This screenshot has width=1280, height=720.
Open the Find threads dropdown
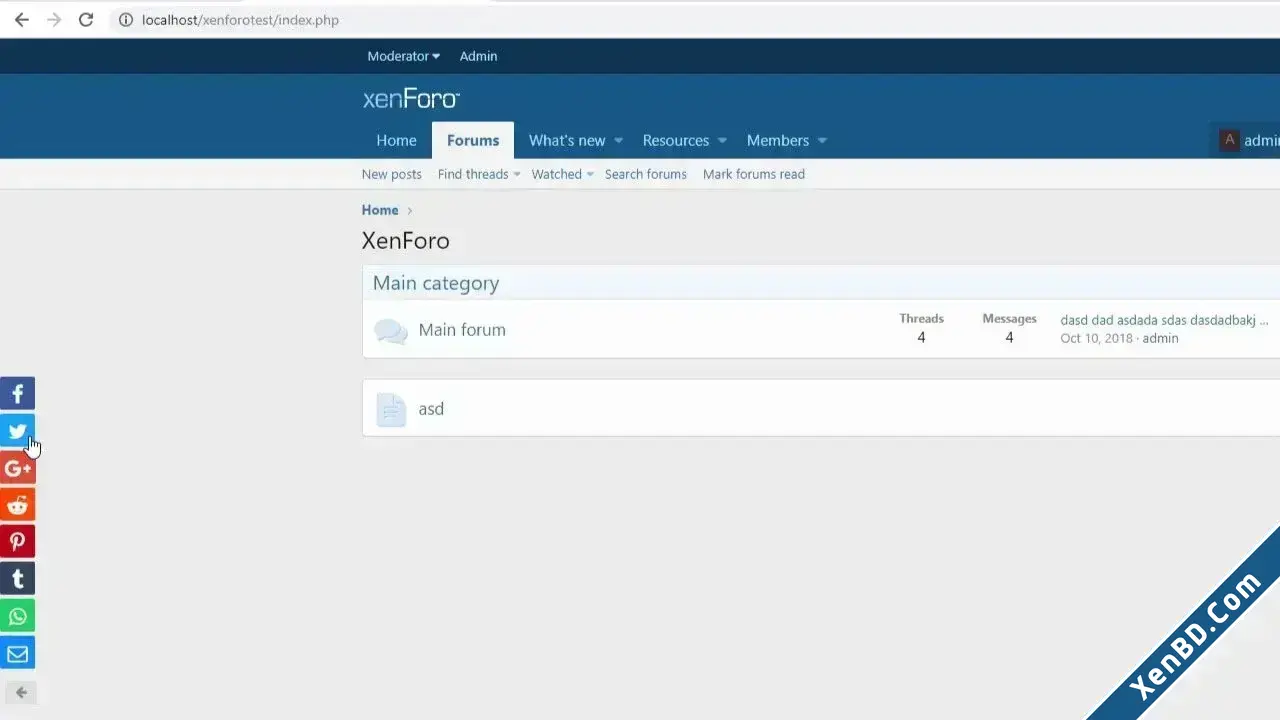click(x=479, y=174)
